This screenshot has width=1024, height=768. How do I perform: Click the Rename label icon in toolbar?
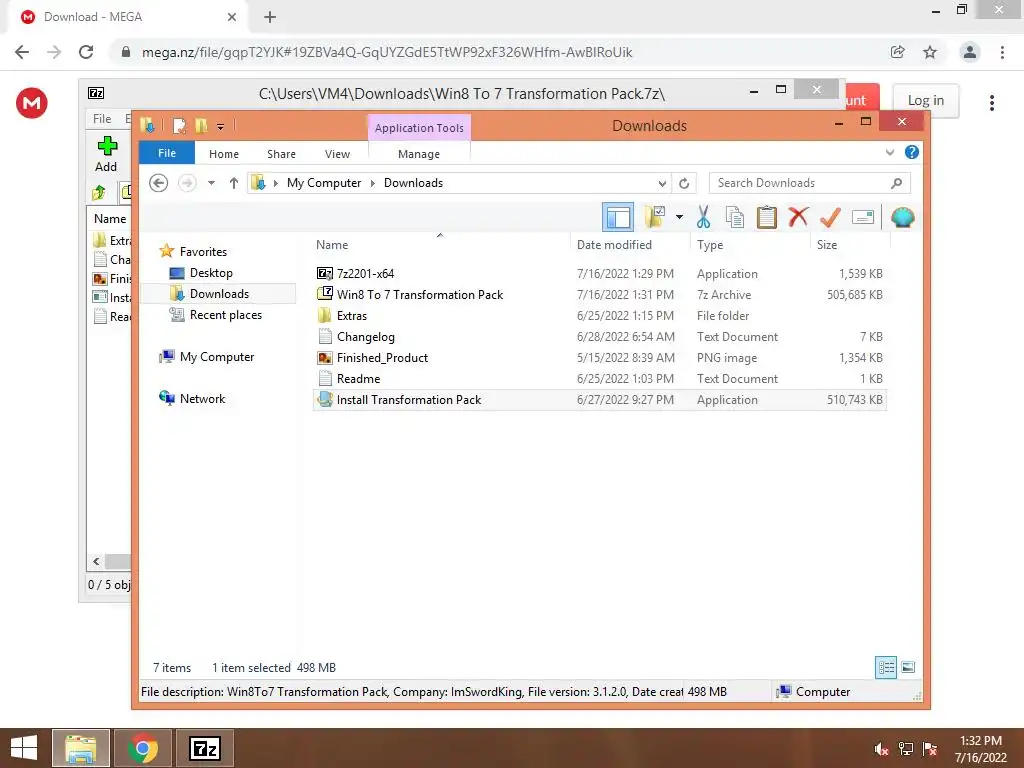click(863, 217)
